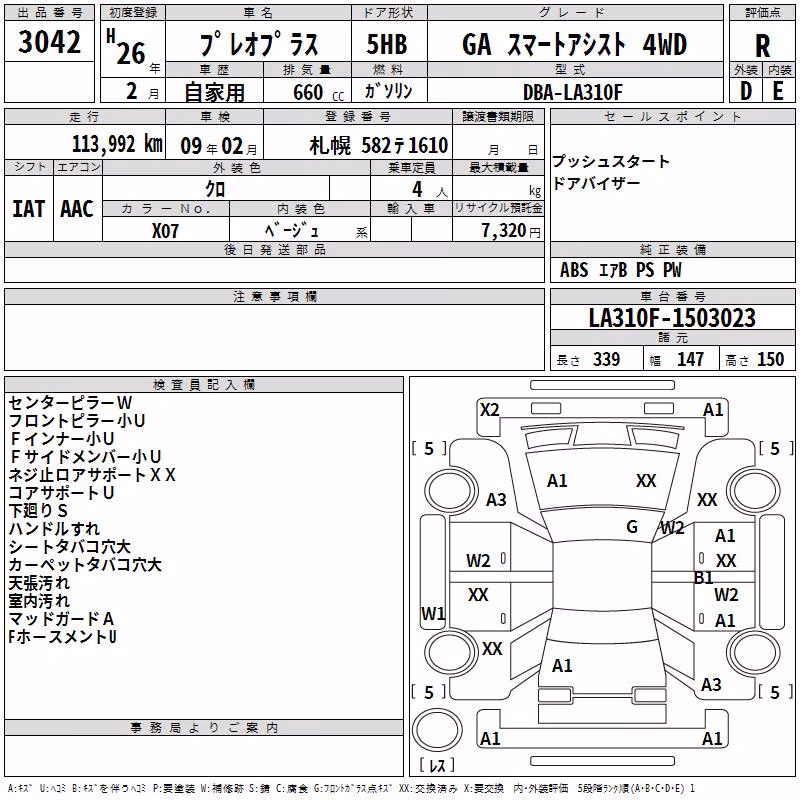Click grade GA スマートアシスト 4WD
The height and width of the screenshot is (800, 800).
click(x=574, y=44)
